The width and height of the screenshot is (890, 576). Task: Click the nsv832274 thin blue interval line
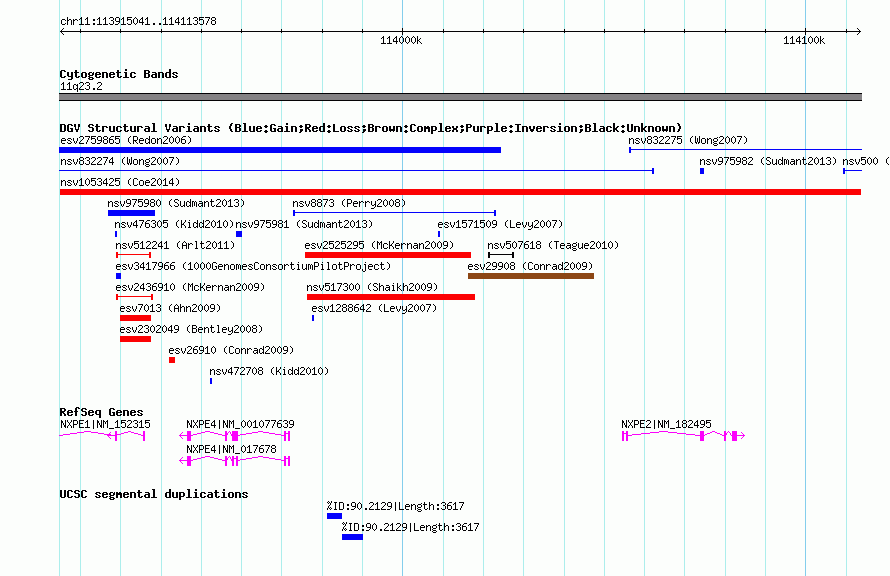(x=356, y=171)
